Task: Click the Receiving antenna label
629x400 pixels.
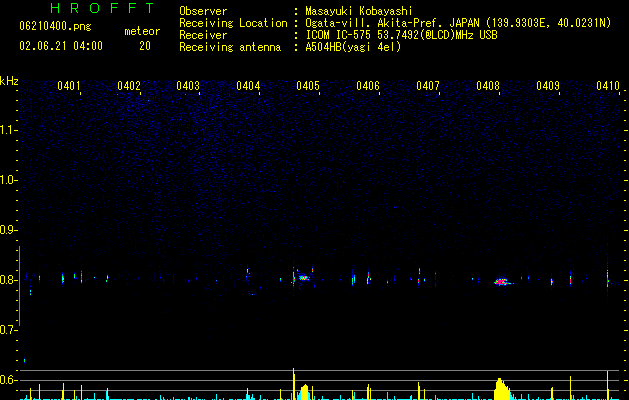Action: [x=230, y=47]
